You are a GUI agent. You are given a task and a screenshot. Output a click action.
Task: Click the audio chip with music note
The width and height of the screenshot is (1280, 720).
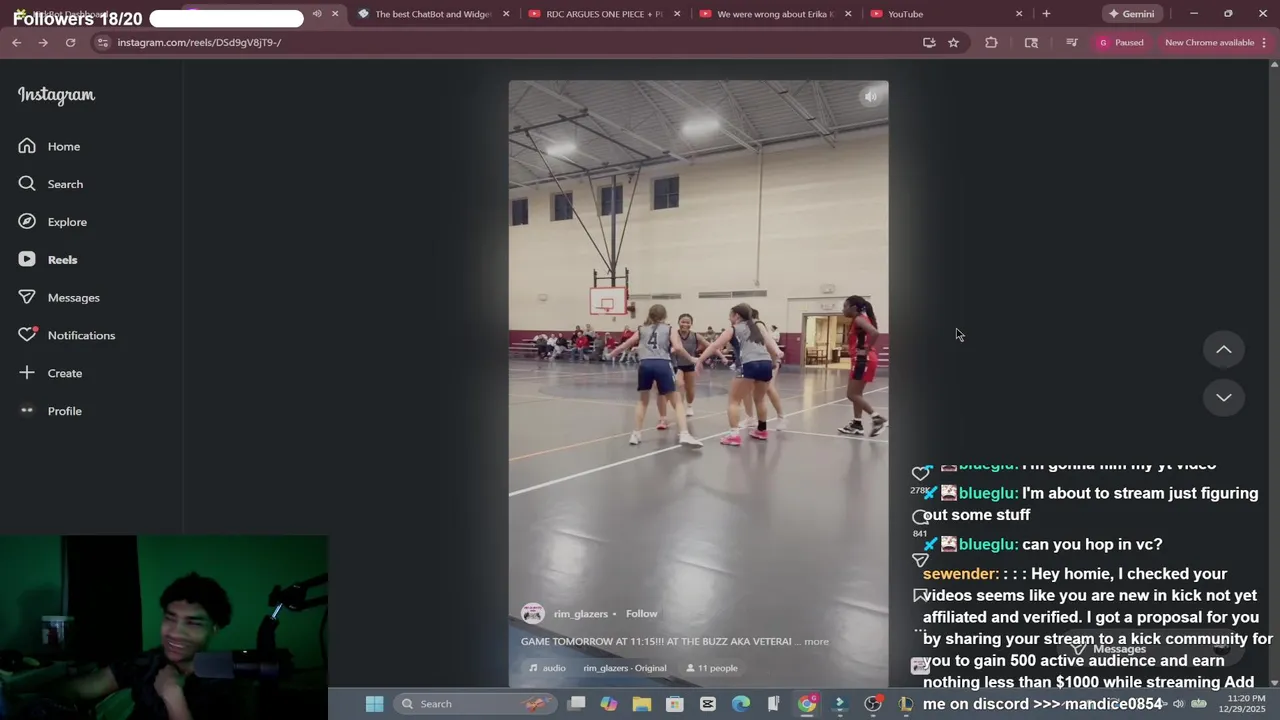(x=547, y=668)
